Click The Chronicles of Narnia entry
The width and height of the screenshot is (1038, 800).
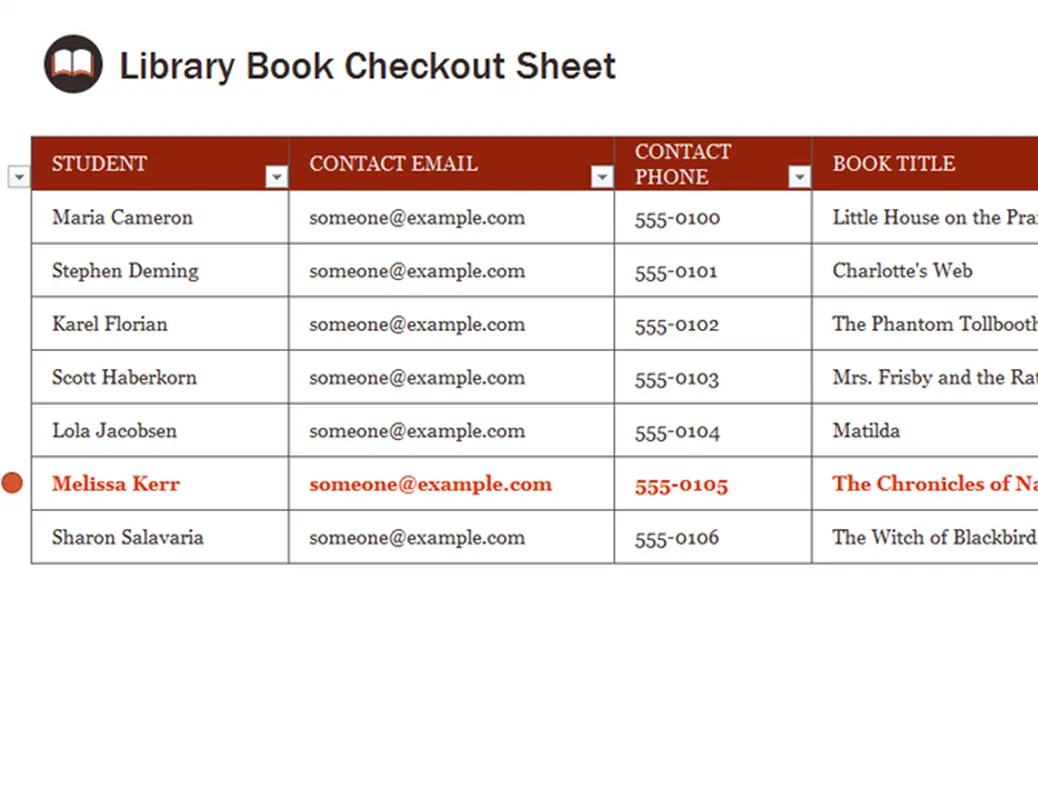click(x=928, y=483)
